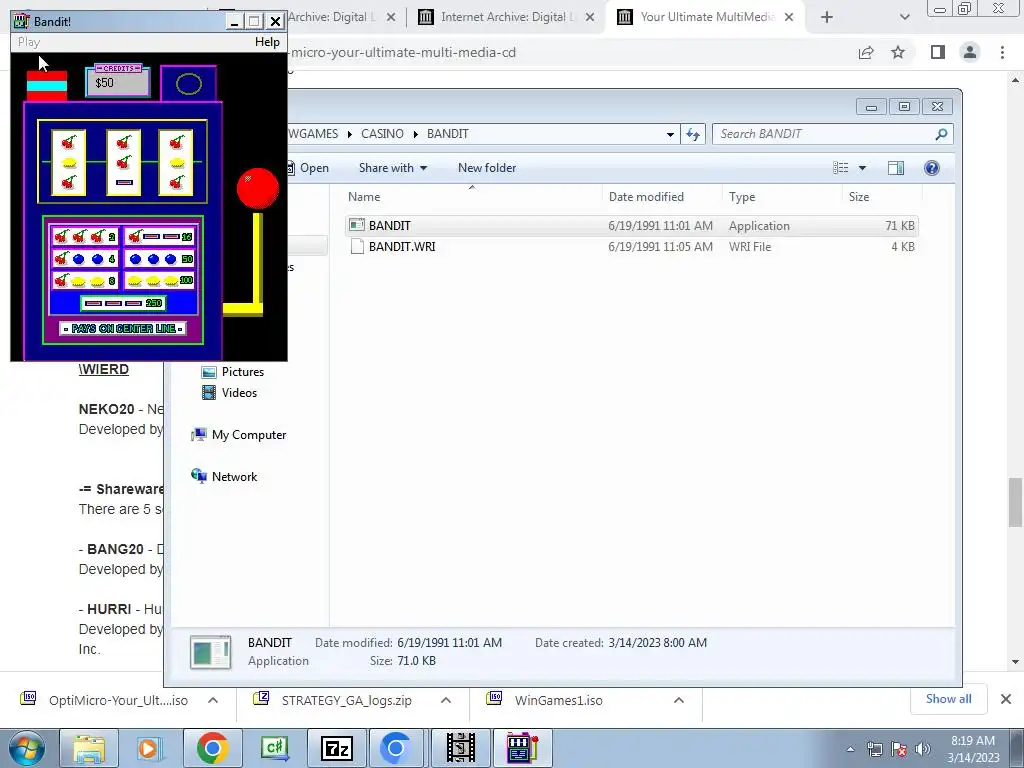The height and width of the screenshot is (768, 1024).
Task: Open My Computer in sidebar
Action: click(239, 434)
